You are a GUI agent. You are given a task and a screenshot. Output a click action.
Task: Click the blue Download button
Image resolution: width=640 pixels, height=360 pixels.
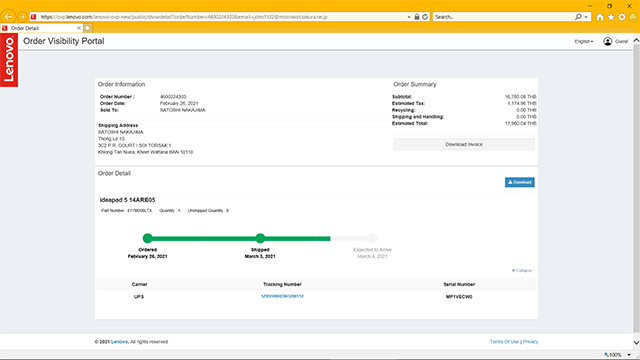click(x=520, y=182)
